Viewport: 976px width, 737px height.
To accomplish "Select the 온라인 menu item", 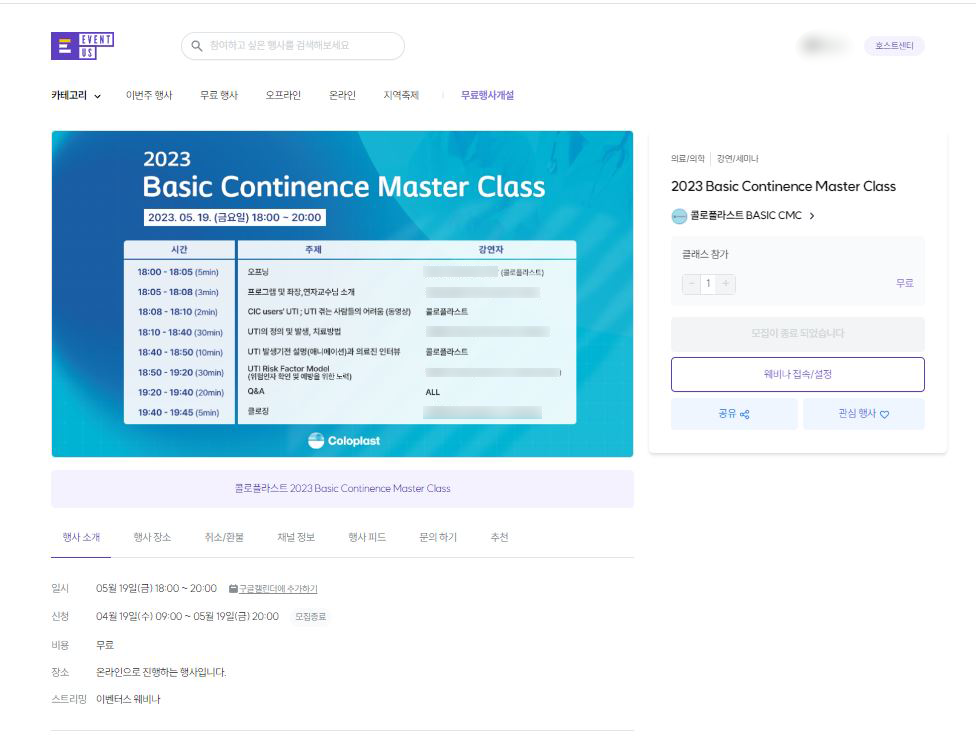I will pos(342,95).
